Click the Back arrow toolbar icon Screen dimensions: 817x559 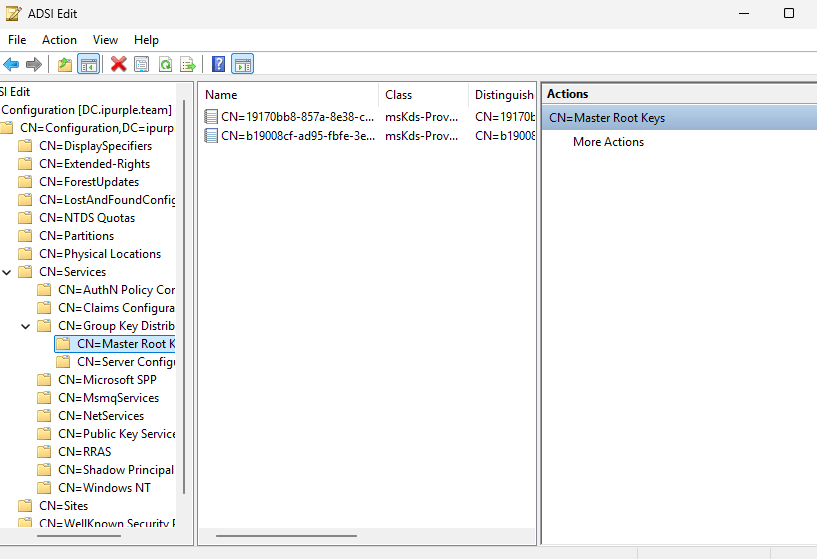[11, 64]
